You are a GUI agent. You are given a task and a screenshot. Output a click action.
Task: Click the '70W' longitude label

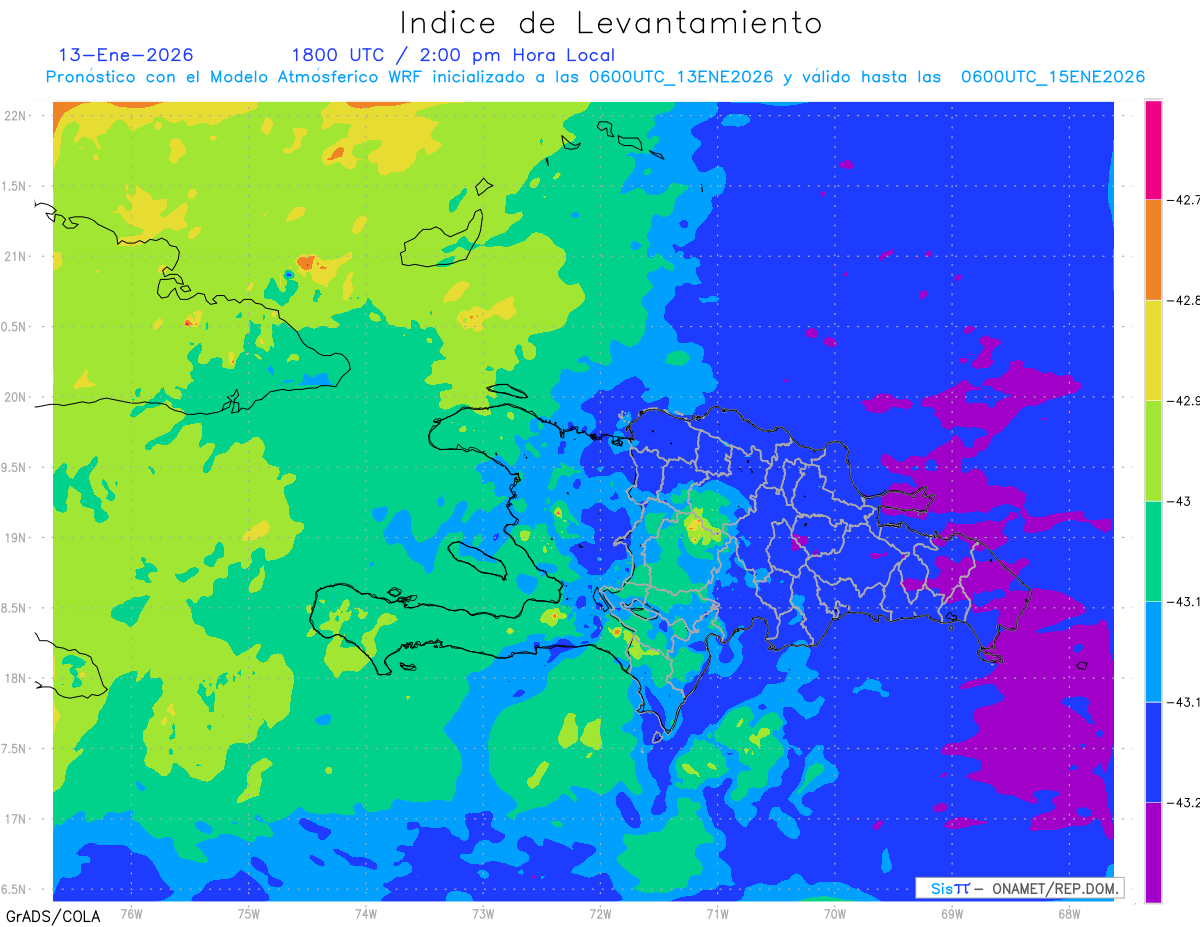[x=835, y=913]
